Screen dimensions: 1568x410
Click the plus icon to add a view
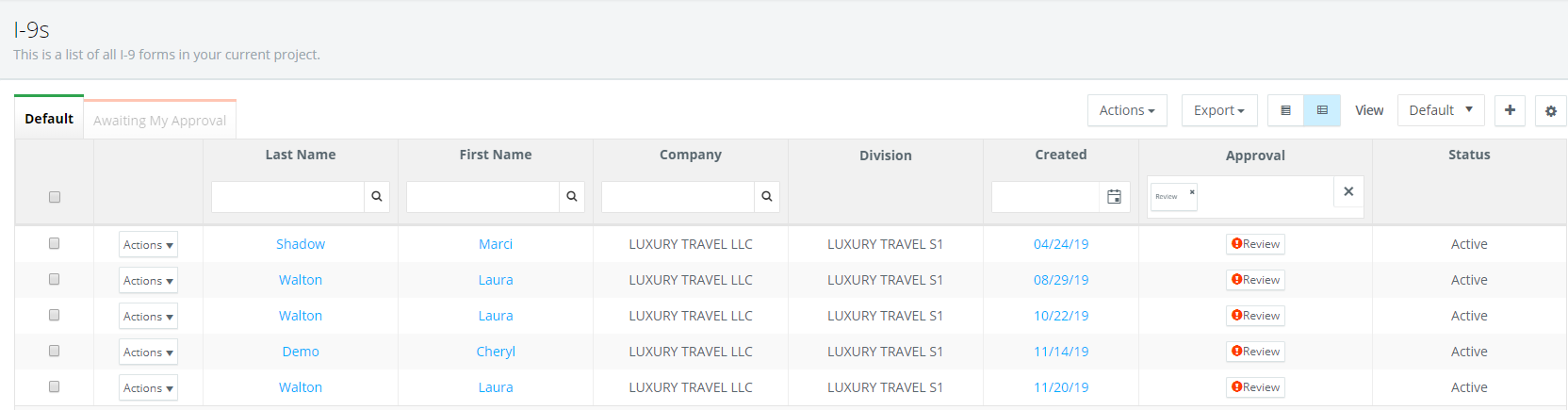1510,110
